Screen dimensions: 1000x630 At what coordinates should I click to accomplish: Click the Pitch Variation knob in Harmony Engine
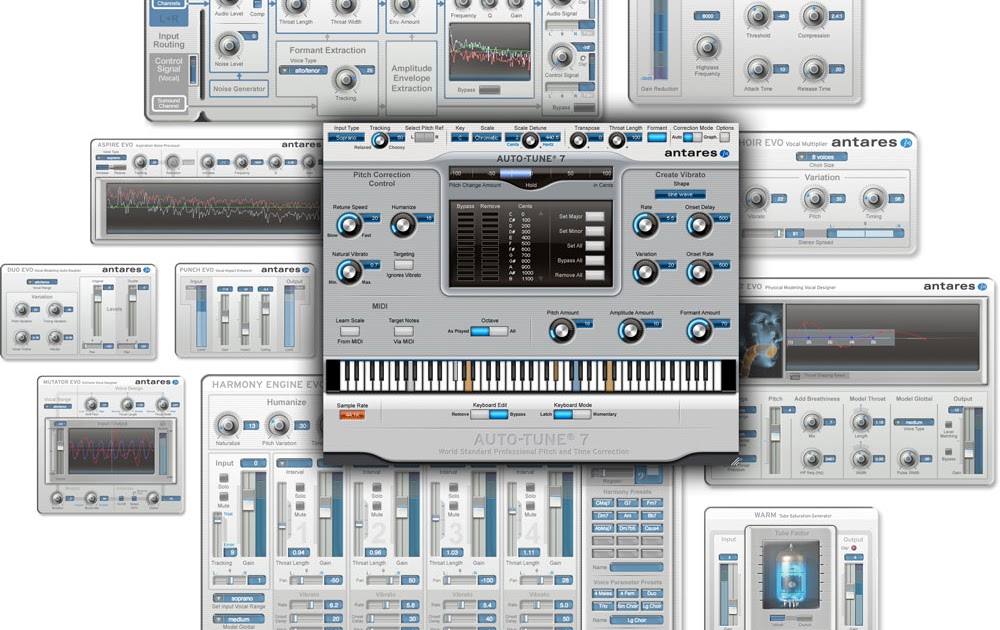click(278, 425)
